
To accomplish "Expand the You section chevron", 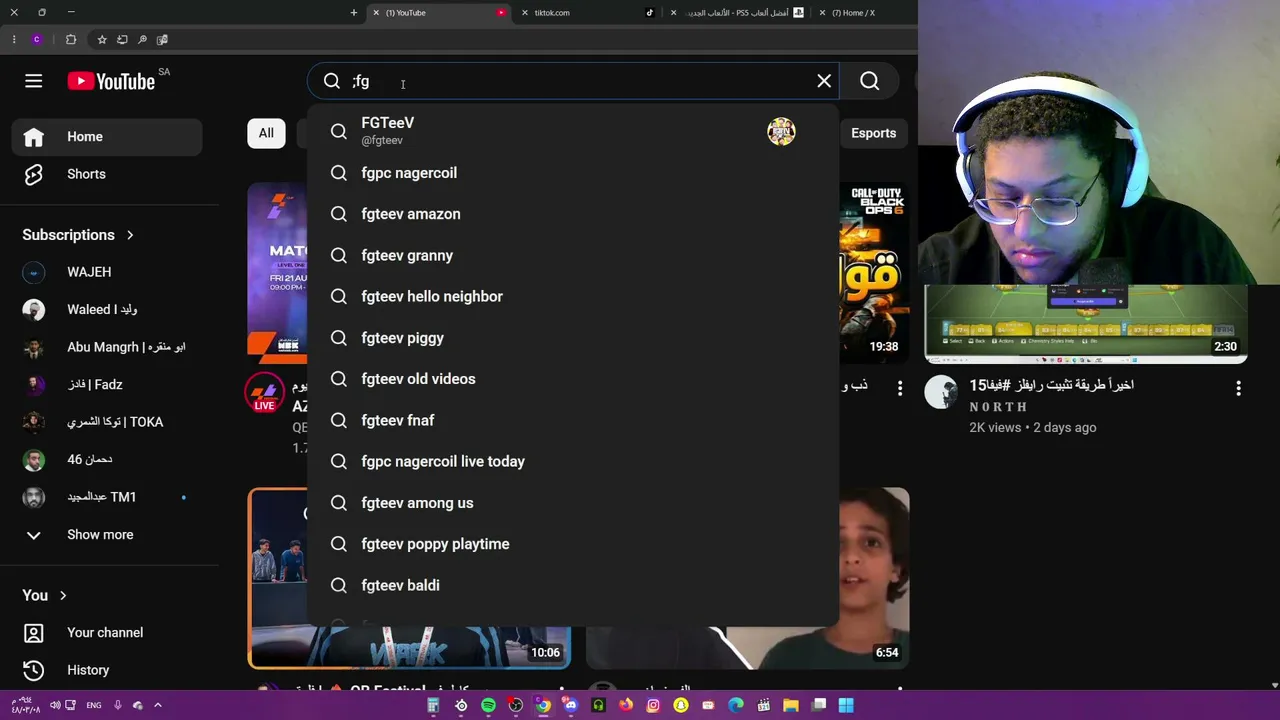I will pyautogui.click(x=63, y=596).
